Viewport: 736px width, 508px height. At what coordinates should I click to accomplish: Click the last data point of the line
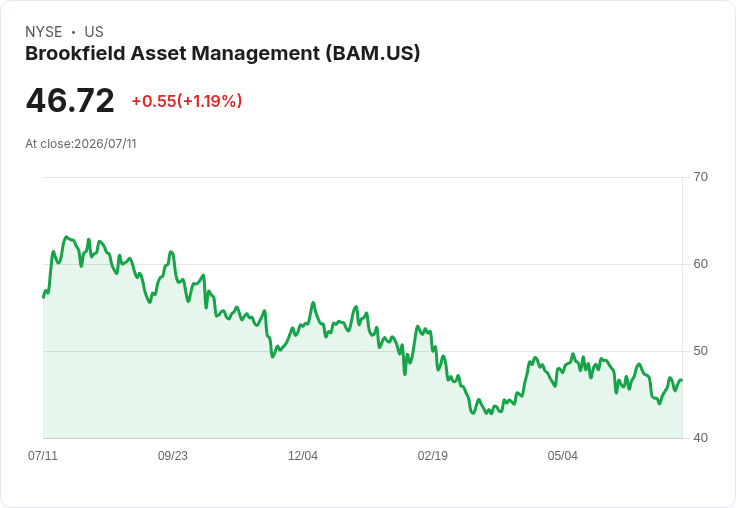click(x=681, y=380)
